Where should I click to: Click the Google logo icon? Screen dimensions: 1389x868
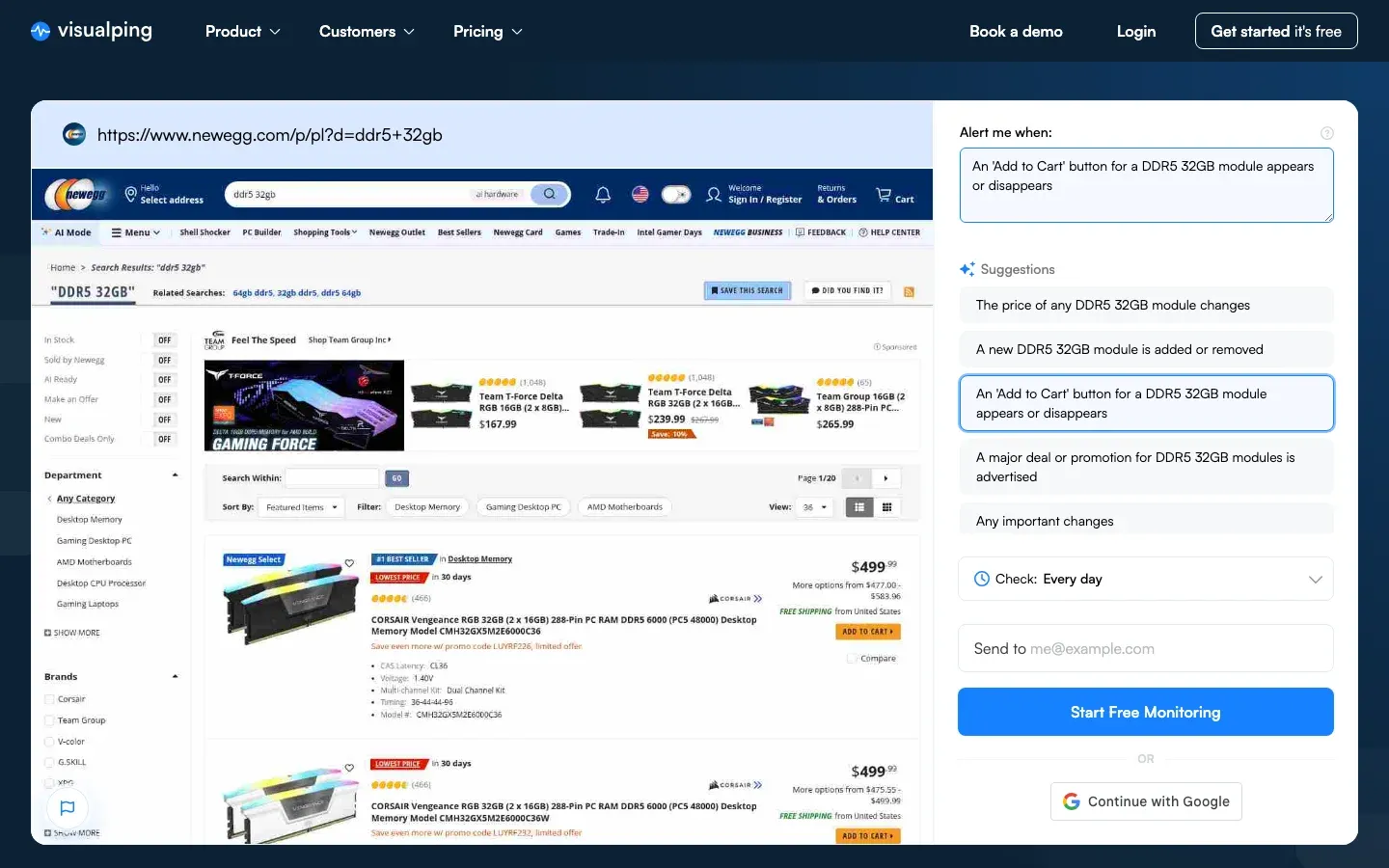pyautogui.click(x=1072, y=801)
